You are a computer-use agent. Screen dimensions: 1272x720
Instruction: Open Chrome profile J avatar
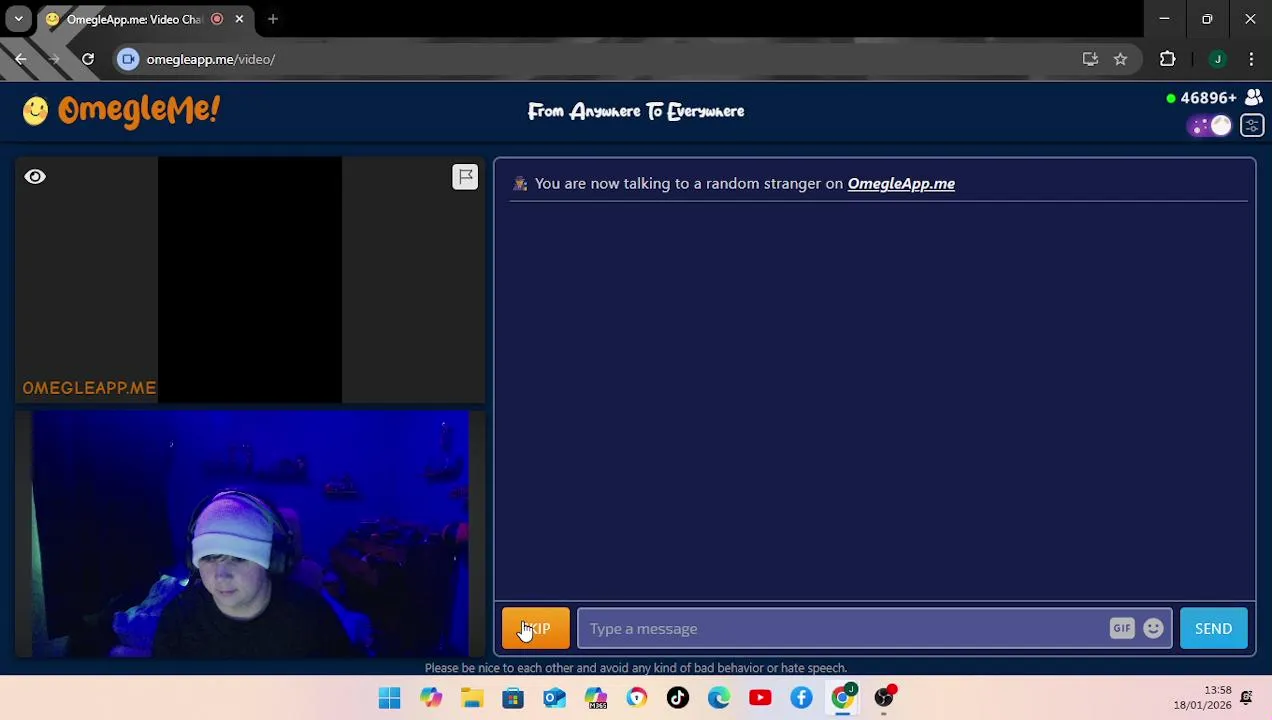click(x=1217, y=59)
